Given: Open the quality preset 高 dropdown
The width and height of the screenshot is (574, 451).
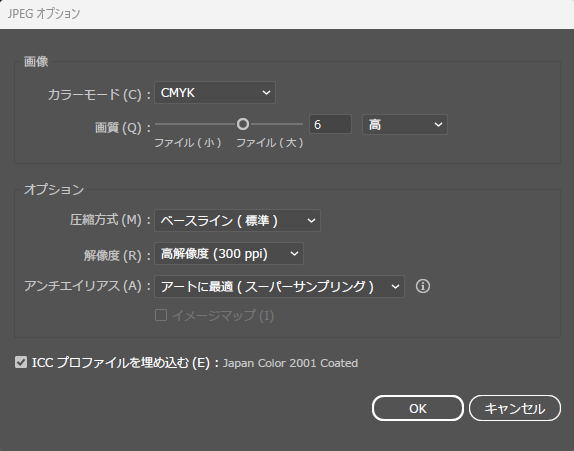Looking at the screenshot, I should (x=405, y=125).
